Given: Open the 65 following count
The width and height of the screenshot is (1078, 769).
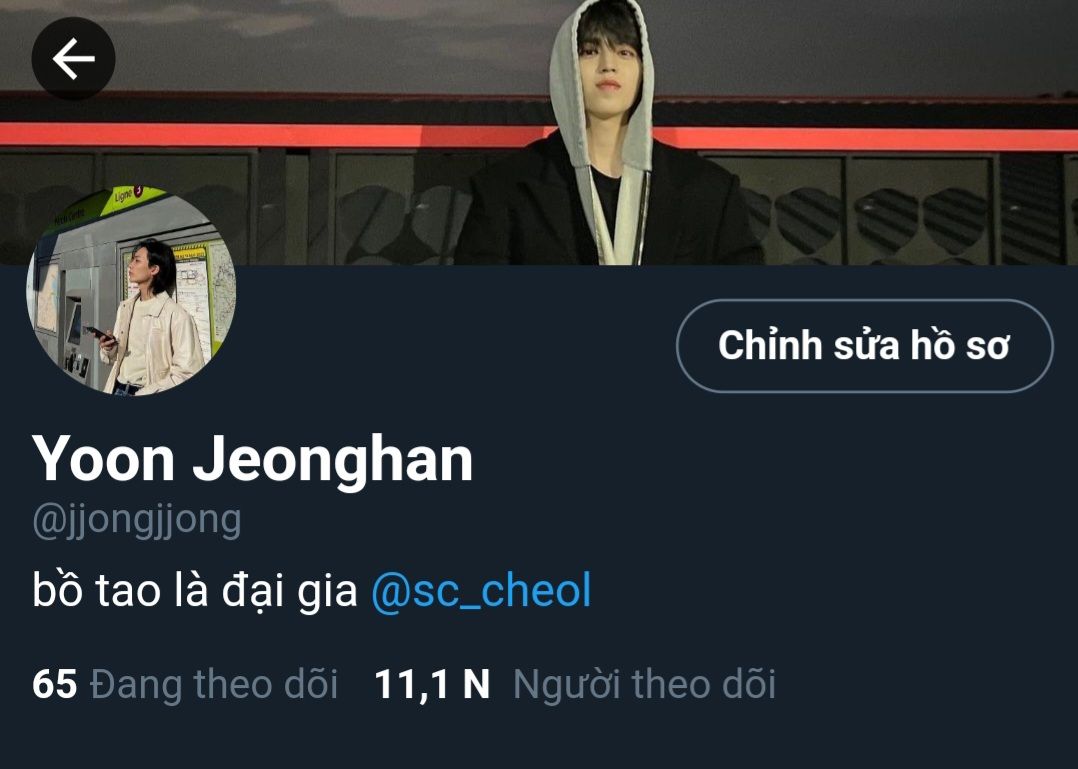Looking at the screenshot, I should 54,684.
